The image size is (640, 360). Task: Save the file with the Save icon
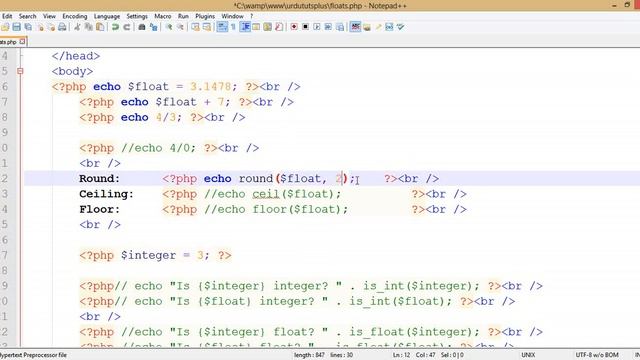16,27
